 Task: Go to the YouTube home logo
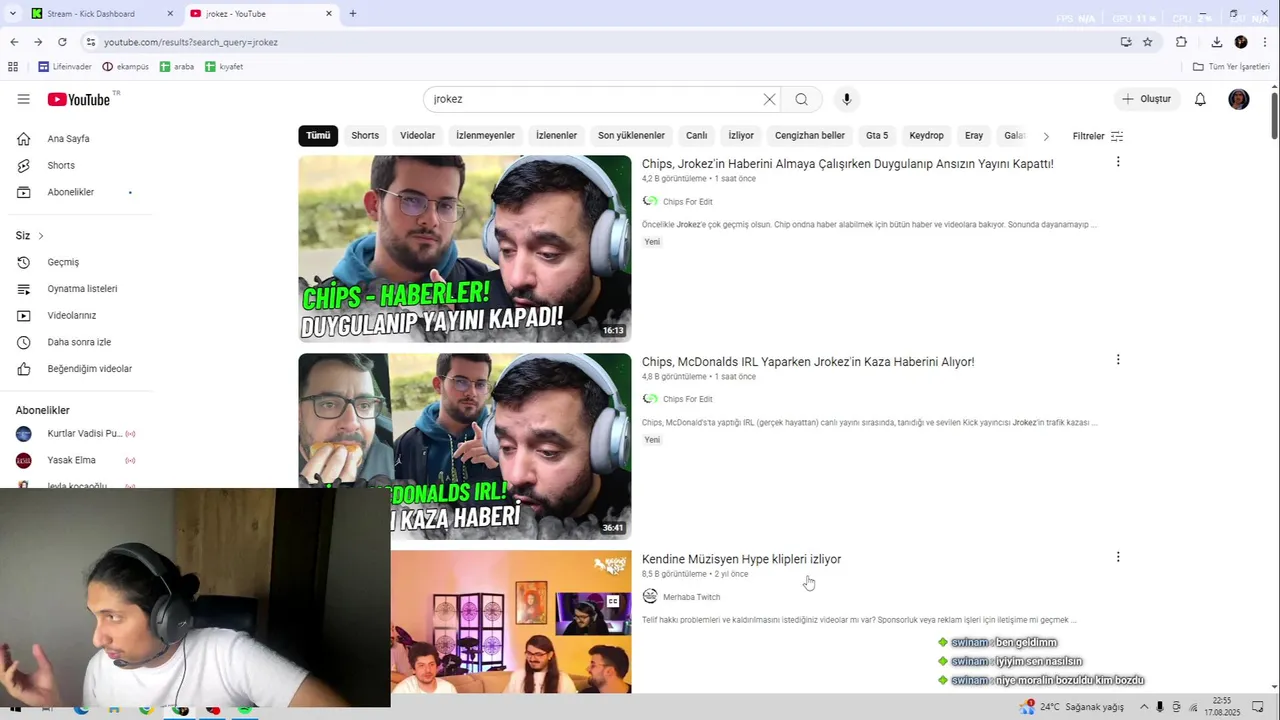79,99
